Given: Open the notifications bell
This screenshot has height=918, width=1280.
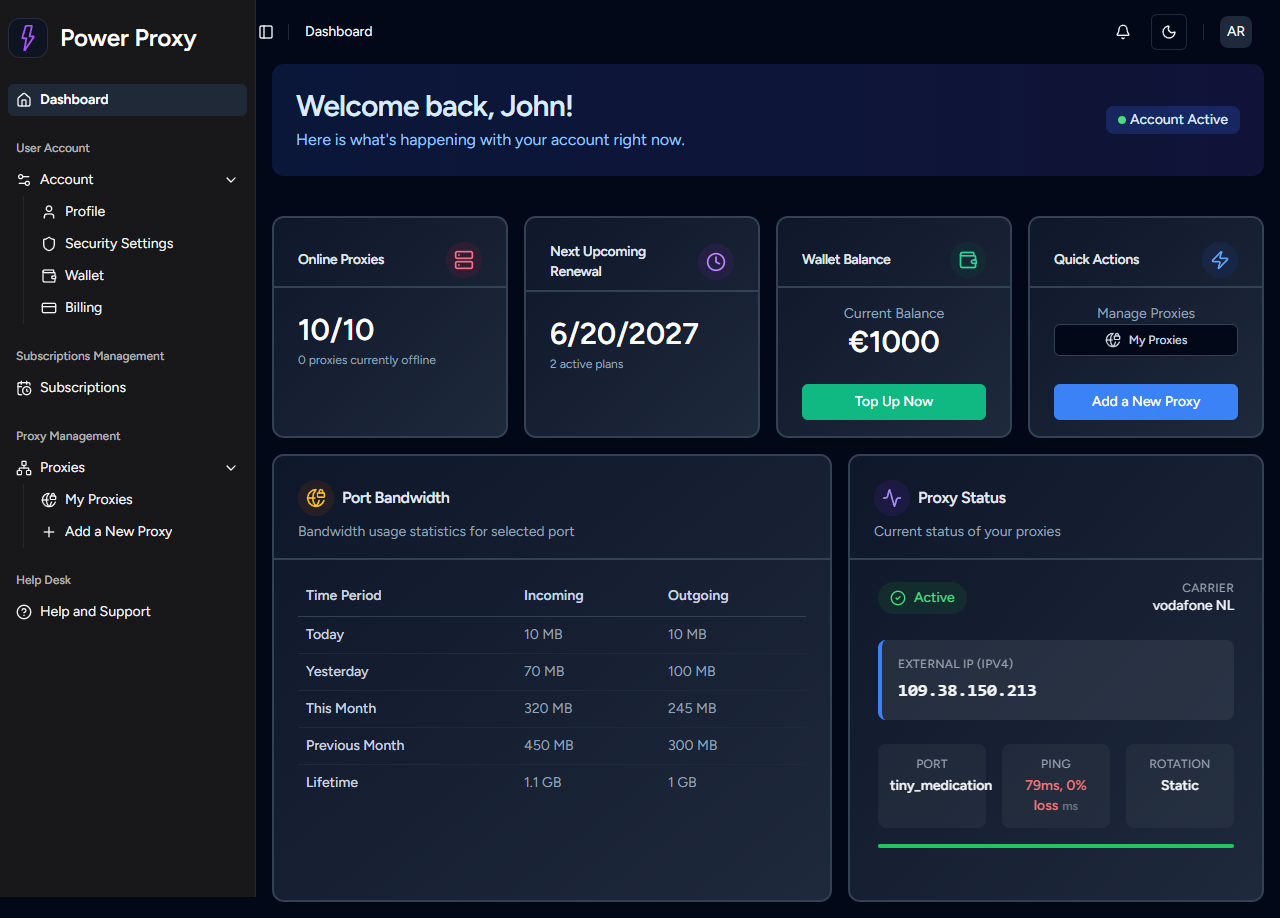Looking at the screenshot, I should coord(1123,32).
